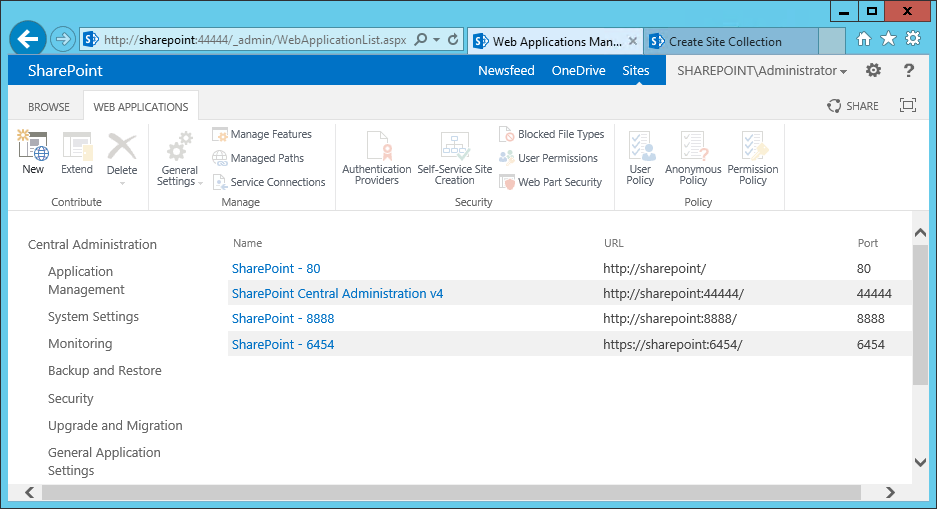Click the Share icon button
This screenshot has height=509, width=937.
coord(853,106)
